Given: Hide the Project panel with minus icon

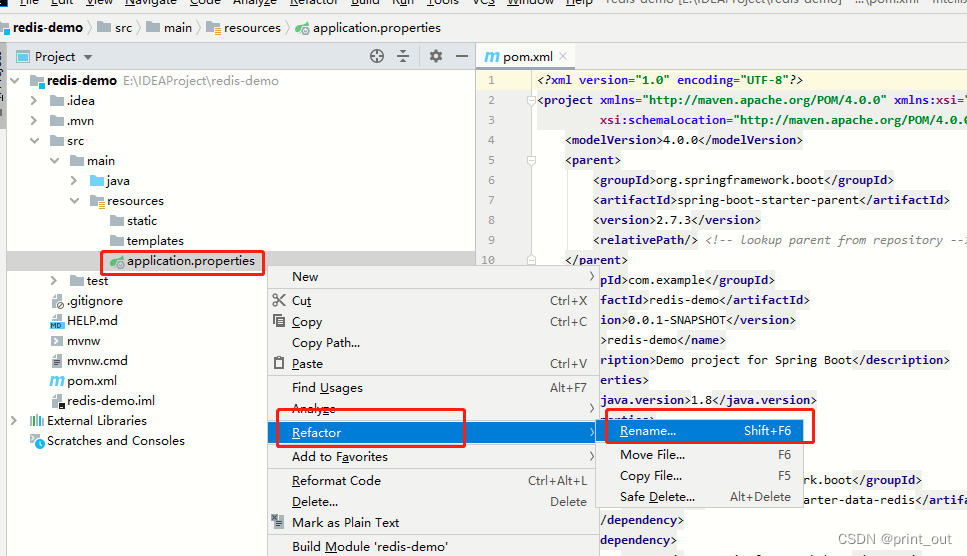Looking at the screenshot, I should (x=462, y=57).
